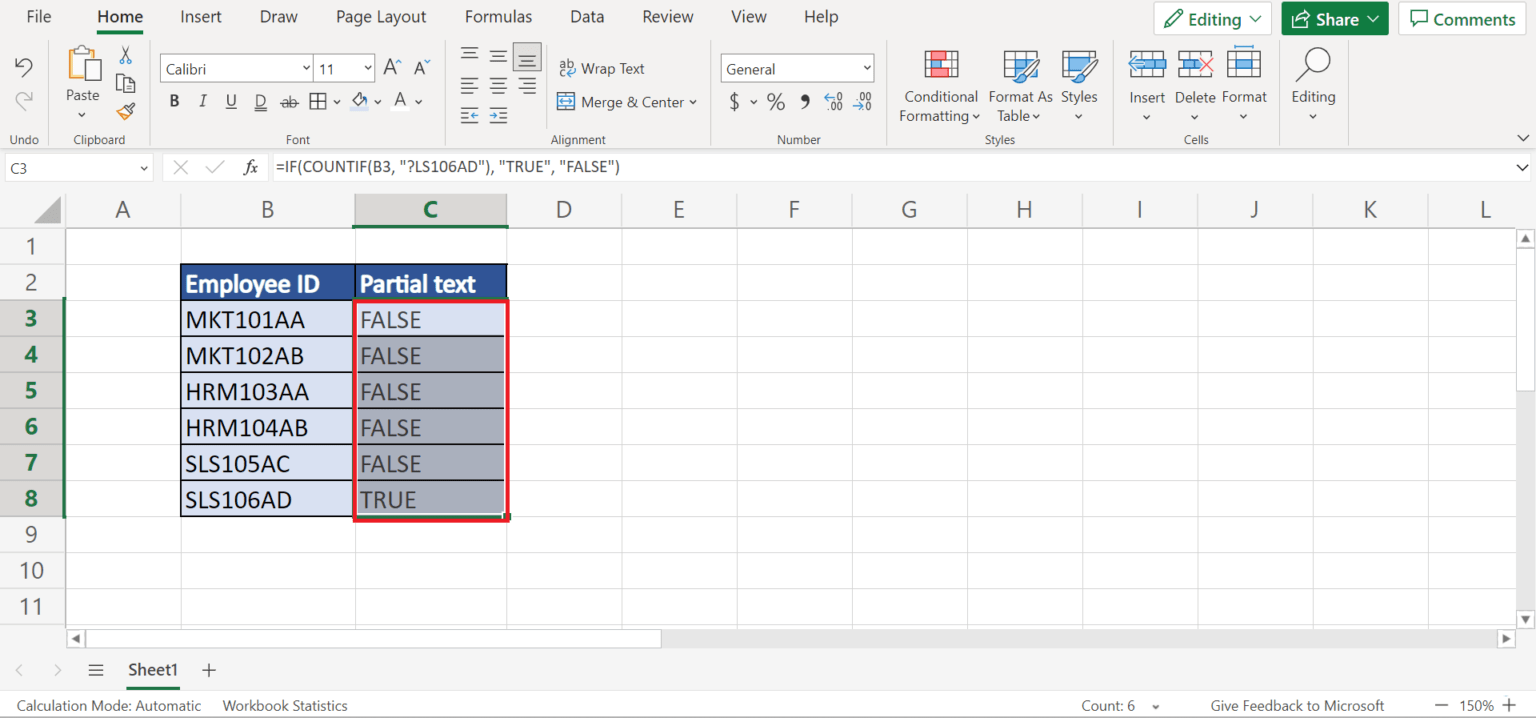The height and width of the screenshot is (718, 1536).
Task: Decrease font size with the smaller A
Action: point(419,69)
